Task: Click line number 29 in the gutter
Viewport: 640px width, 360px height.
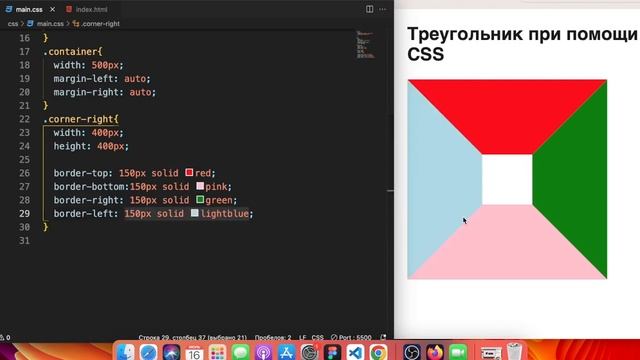Action: pyautogui.click(x=24, y=213)
